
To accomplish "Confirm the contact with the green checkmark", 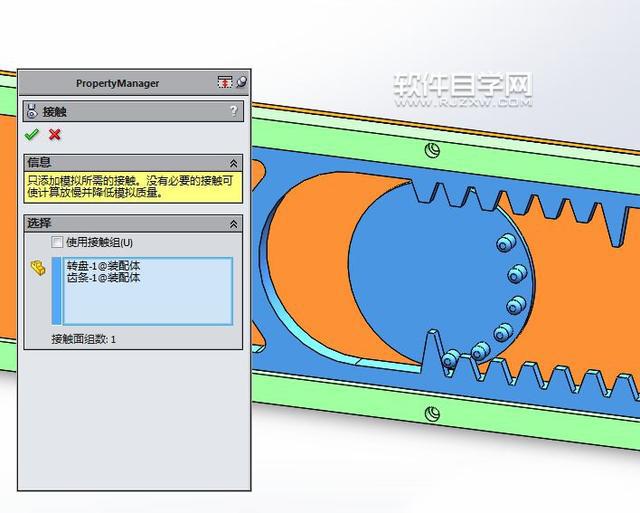I will (32, 135).
